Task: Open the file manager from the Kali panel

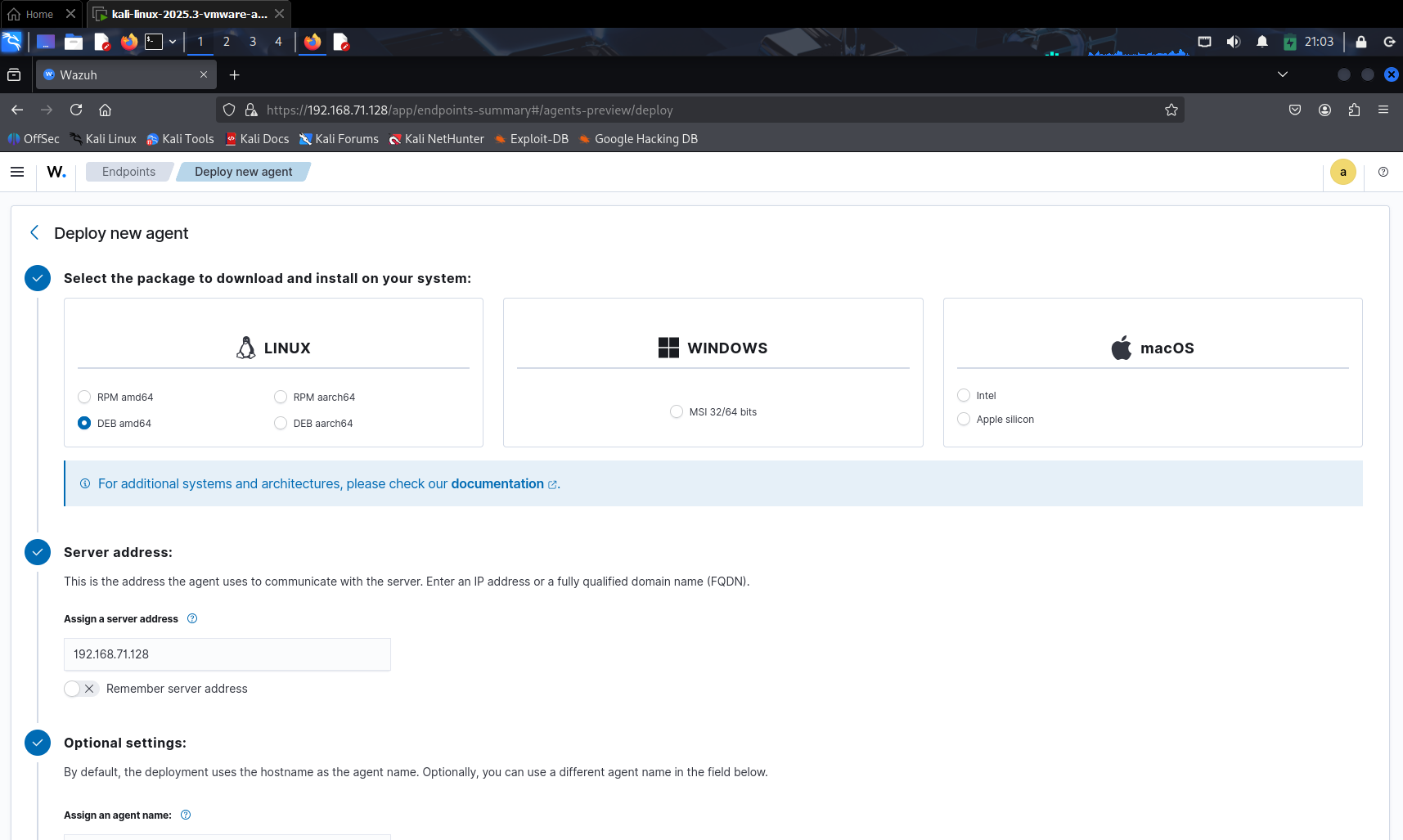Action: [x=74, y=42]
